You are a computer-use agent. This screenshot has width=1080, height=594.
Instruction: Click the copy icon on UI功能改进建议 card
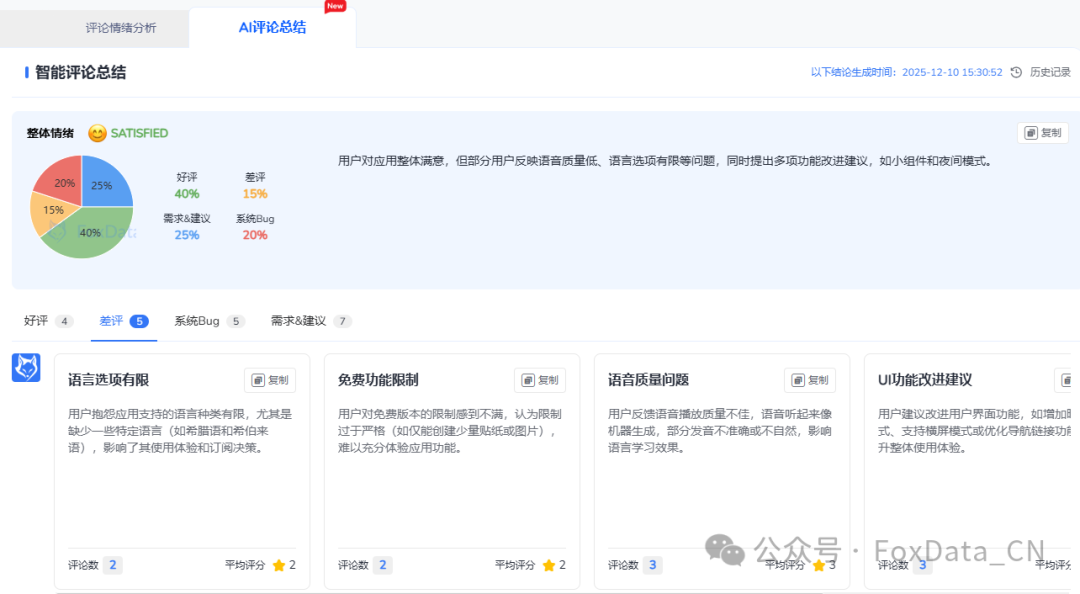pyautogui.click(x=1066, y=380)
